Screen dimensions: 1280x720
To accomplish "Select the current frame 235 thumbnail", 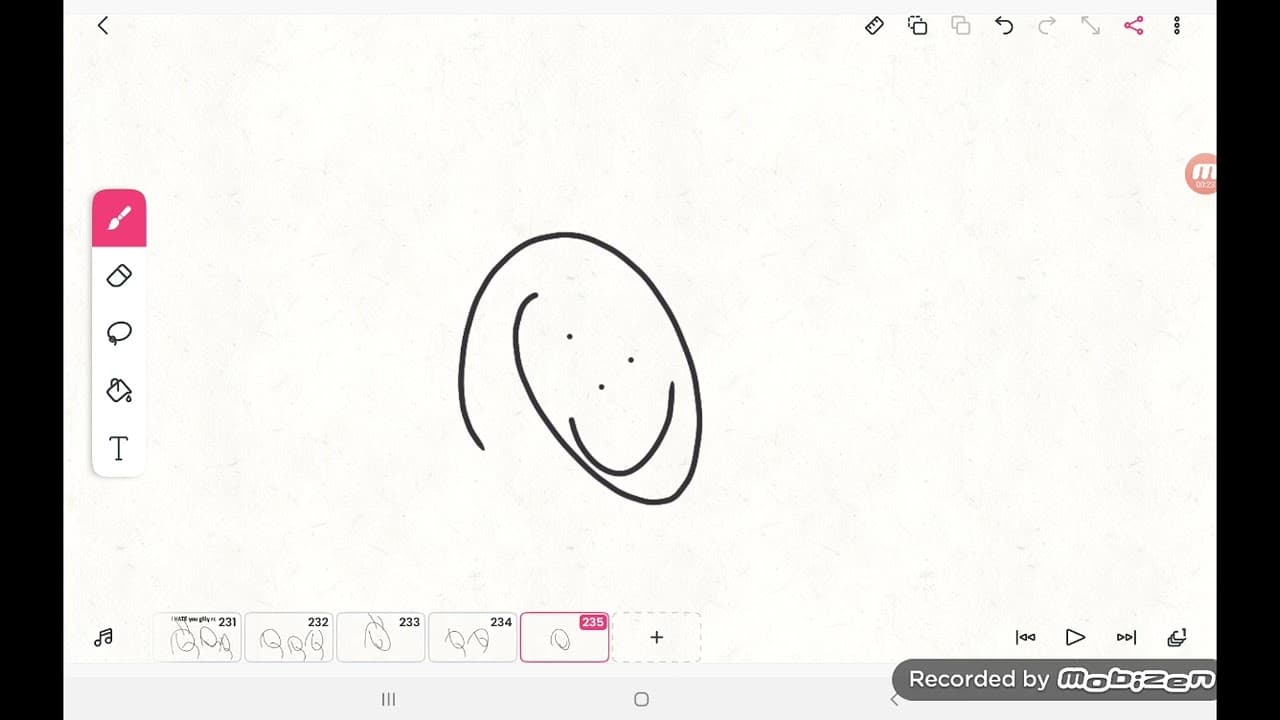I will (565, 637).
